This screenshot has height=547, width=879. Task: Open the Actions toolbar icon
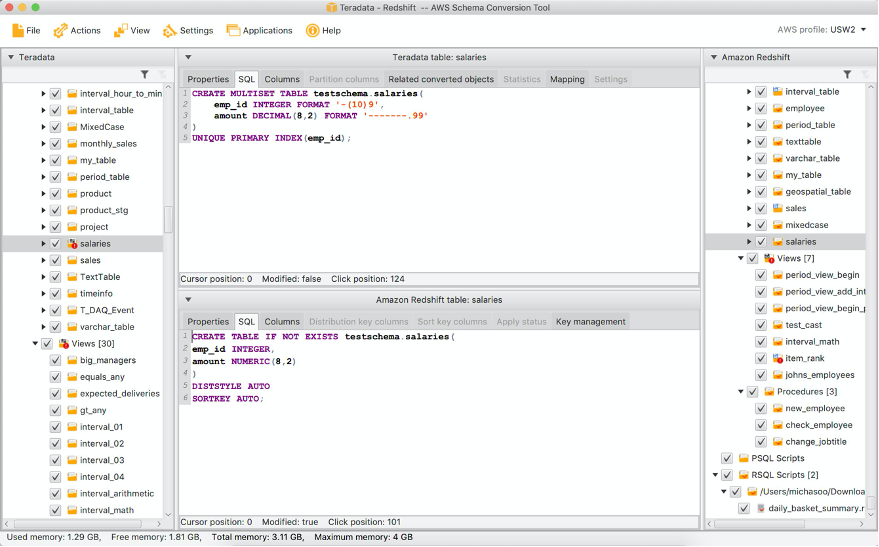tap(61, 30)
